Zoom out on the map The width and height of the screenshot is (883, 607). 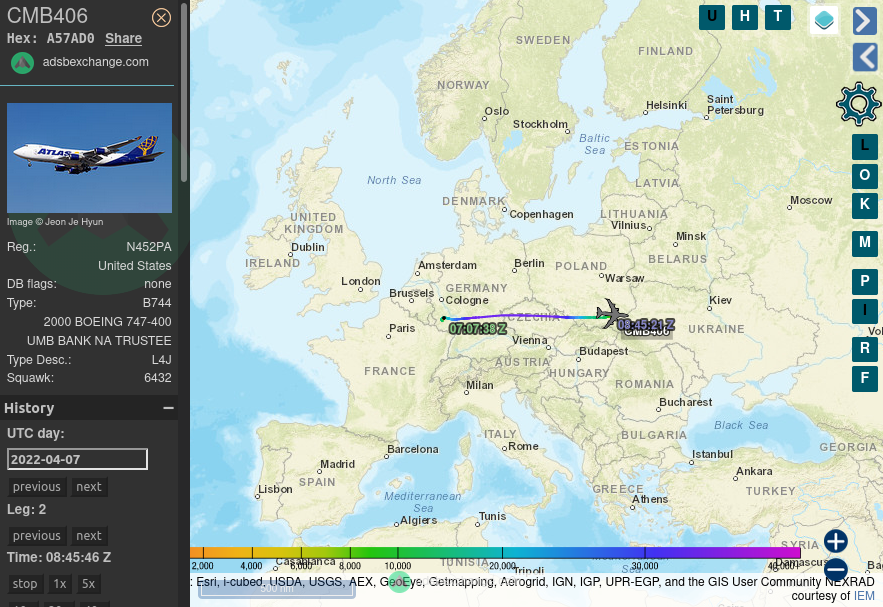(836, 570)
